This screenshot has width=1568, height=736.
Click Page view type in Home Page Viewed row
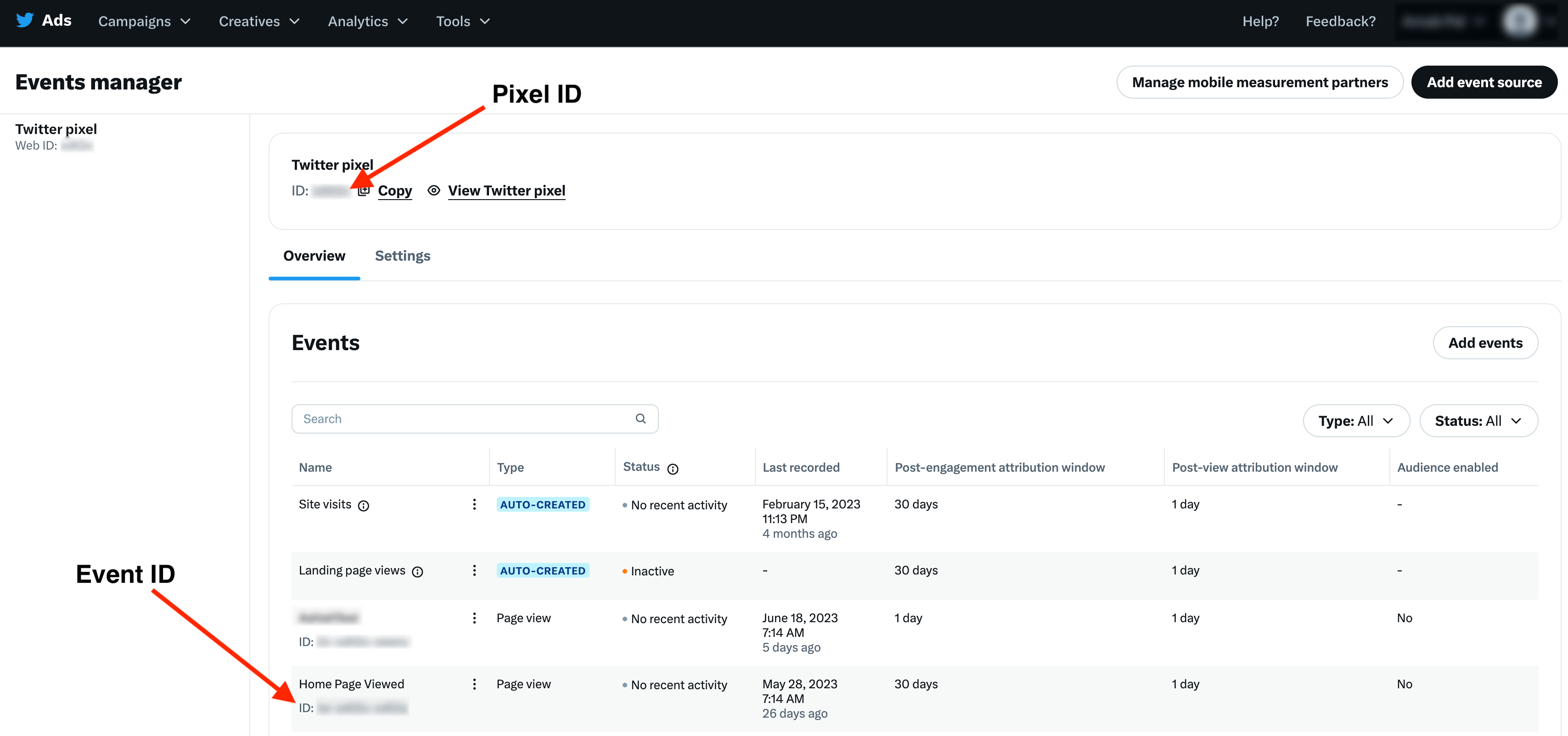pyautogui.click(x=523, y=684)
